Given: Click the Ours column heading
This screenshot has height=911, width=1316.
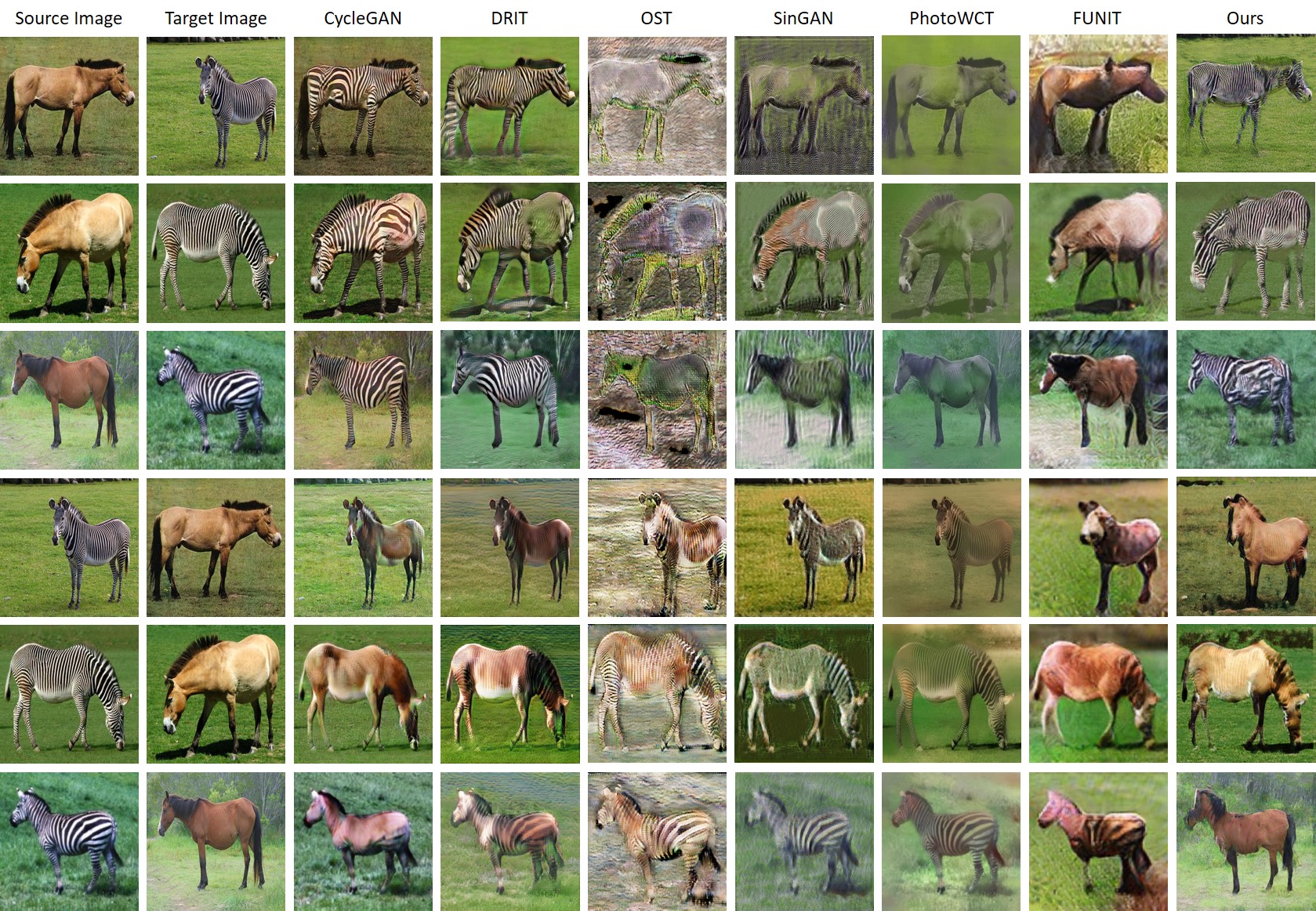Looking at the screenshot, I should click(x=1245, y=18).
